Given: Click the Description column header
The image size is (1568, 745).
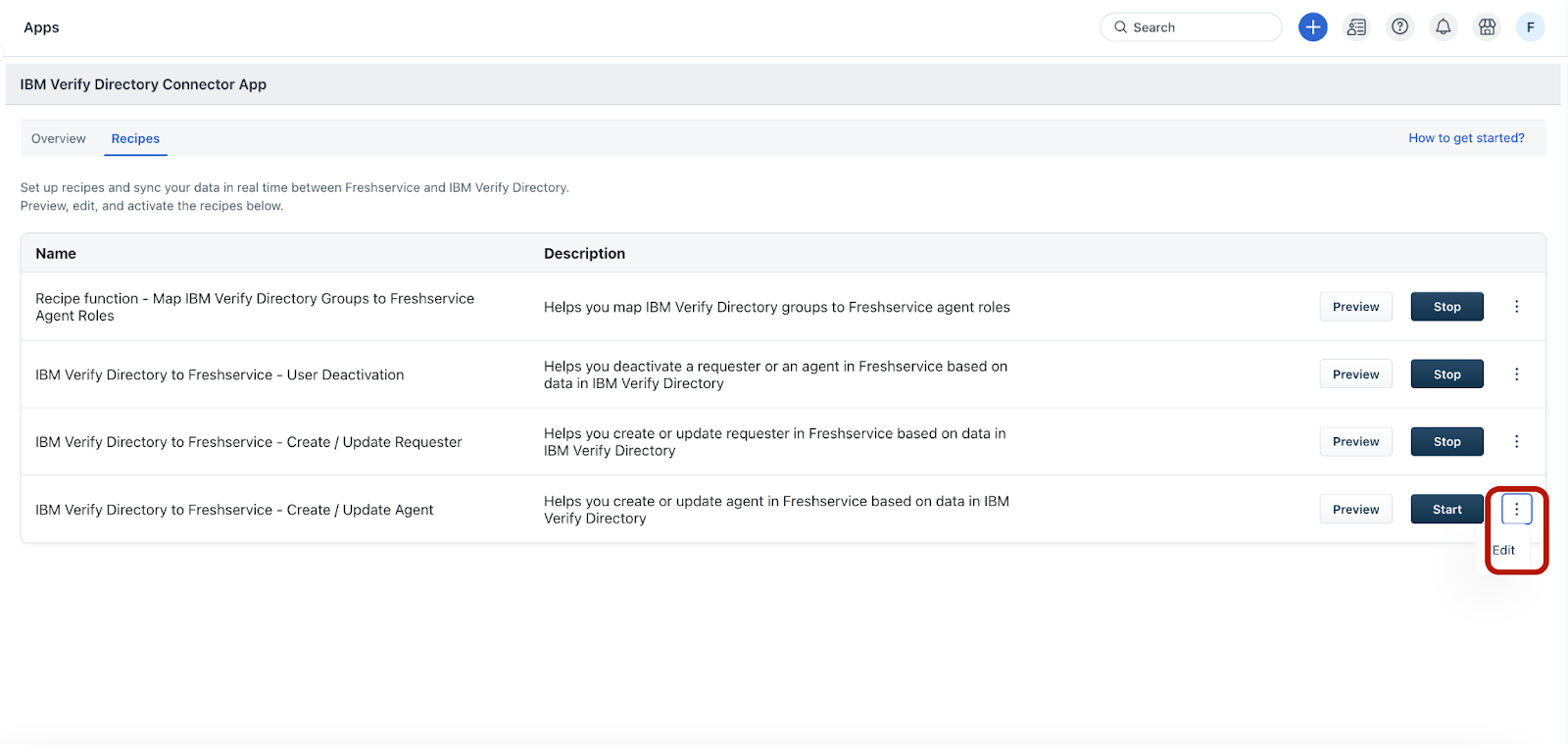Looking at the screenshot, I should 584,253.
